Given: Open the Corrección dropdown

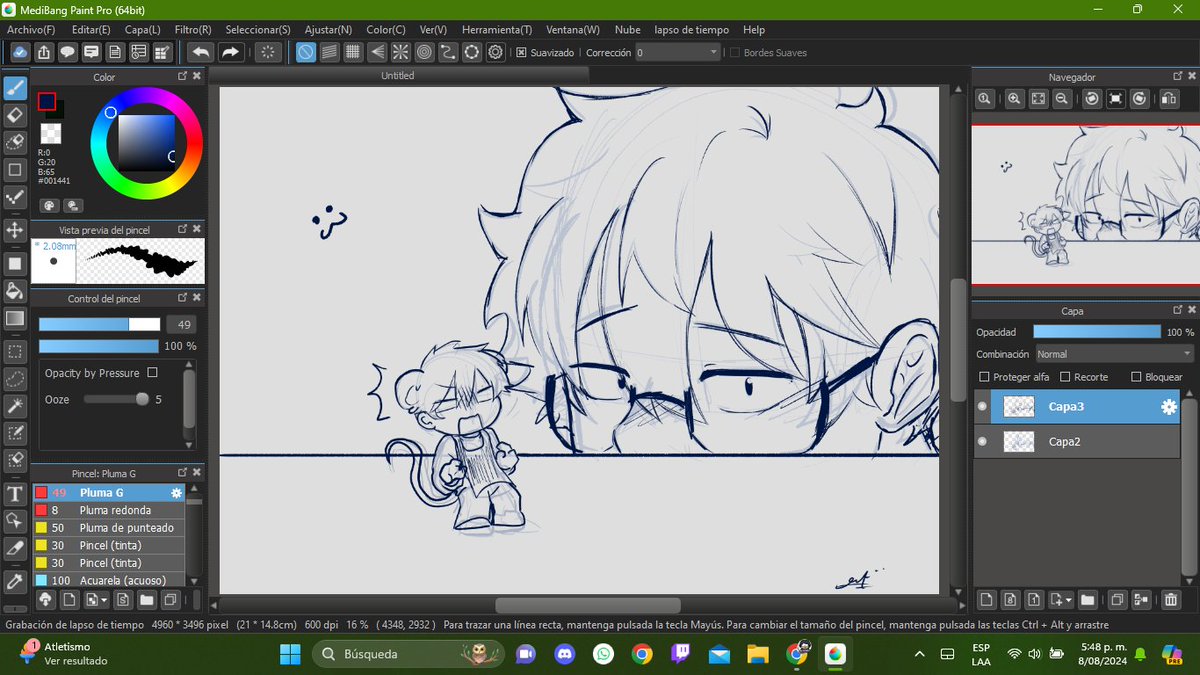Looking at the screenshot, I should click(677, 52).
